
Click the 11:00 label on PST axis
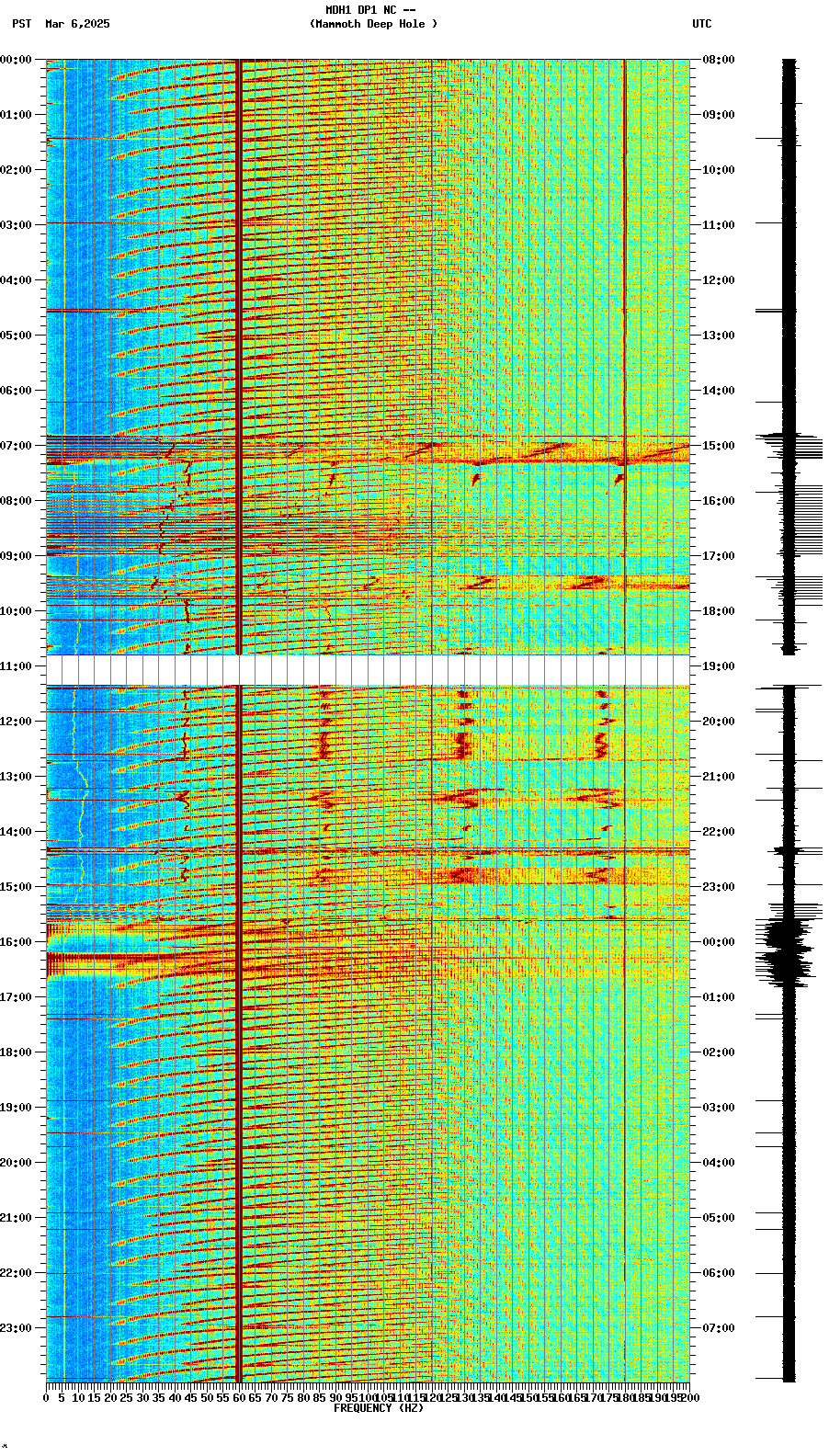pyautogui.click(x=16, y=666)
